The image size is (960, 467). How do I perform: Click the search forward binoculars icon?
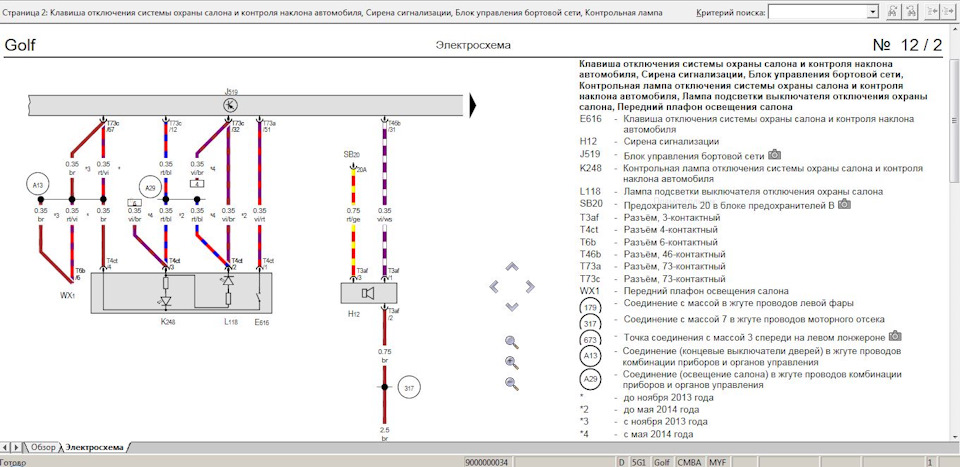point(893,11)
